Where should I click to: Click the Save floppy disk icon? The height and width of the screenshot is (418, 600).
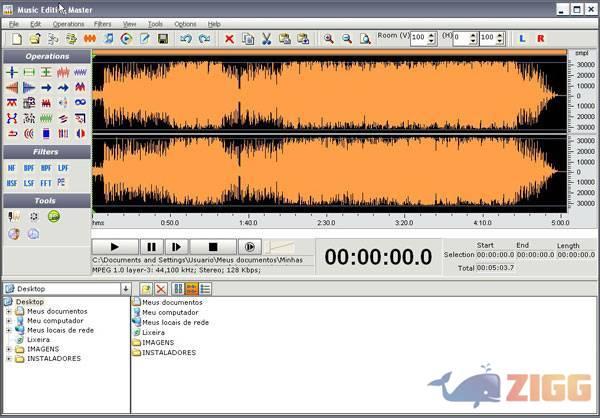click(x=162, y=39)
